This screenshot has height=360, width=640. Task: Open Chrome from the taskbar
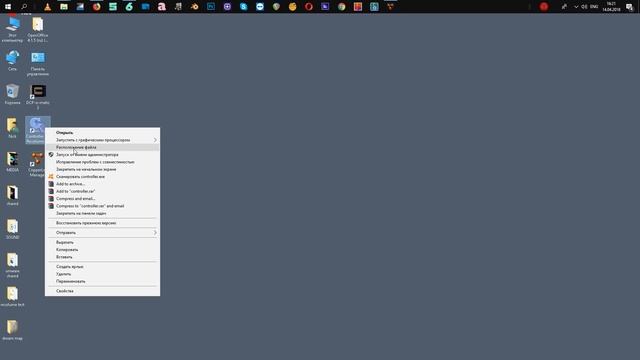pyautogui.click(x=342, y=7)
